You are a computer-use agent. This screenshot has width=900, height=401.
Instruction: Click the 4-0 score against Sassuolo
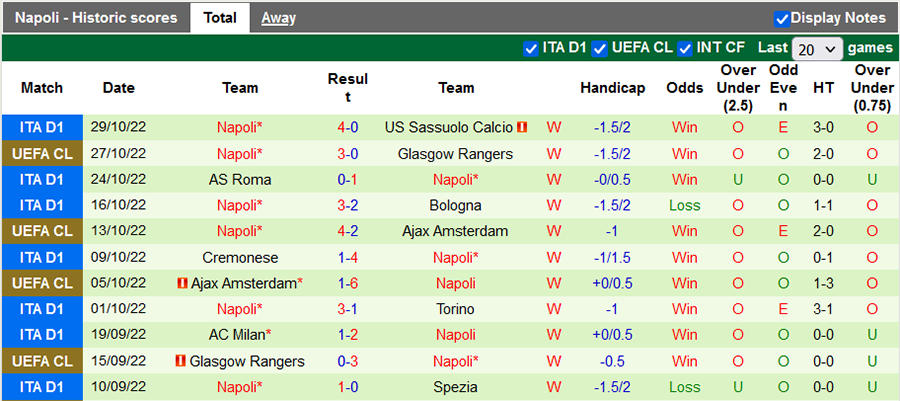click(347, 128)
